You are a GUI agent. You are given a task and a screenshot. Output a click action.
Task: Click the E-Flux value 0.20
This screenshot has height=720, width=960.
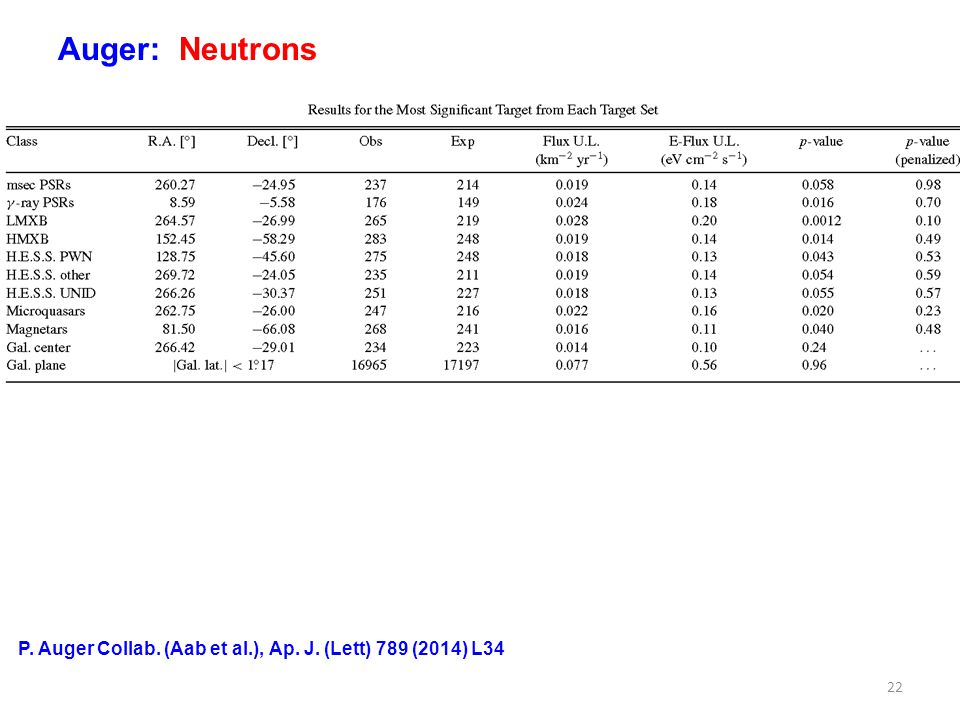(x=704, y=221)
